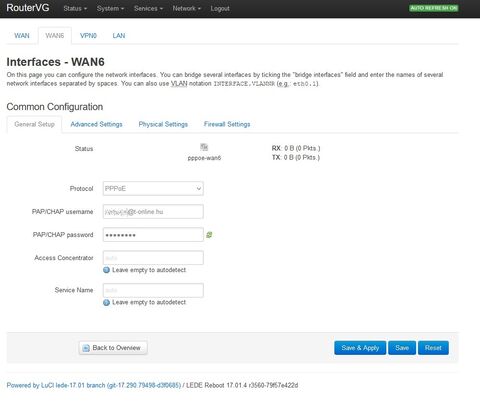Expand the Status menu in navbar
The image size is (480, 412).
click(x=75, y=8)
